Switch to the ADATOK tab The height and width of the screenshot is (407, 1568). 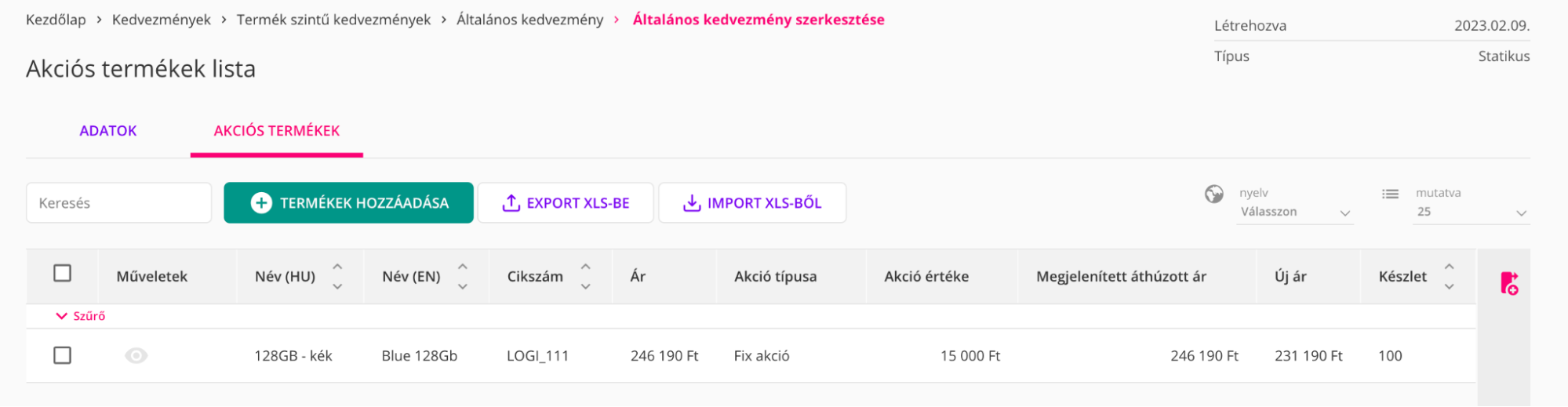coord(108,131)
